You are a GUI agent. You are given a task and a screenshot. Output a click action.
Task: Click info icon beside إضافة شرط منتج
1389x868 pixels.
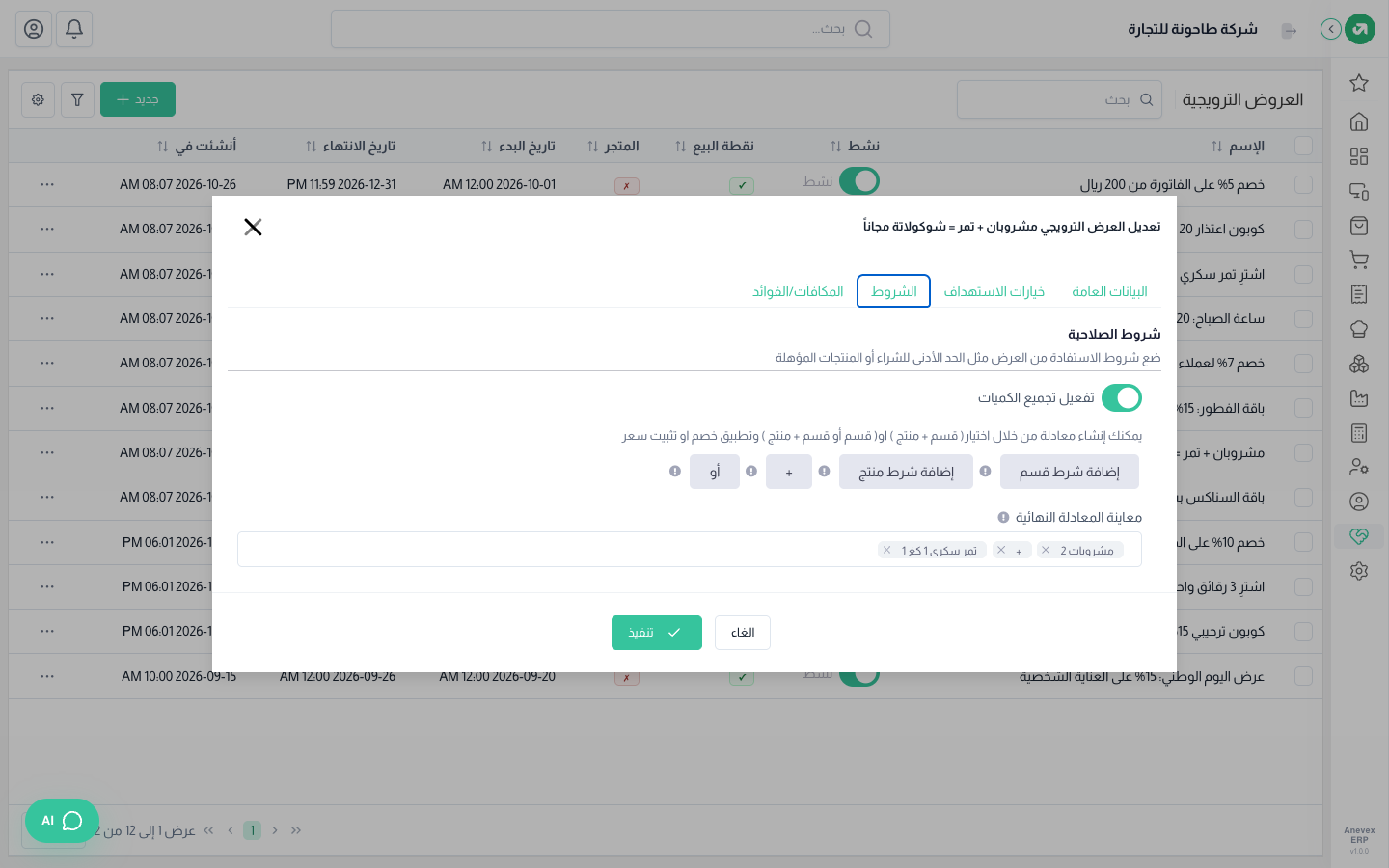click(824, 472)
